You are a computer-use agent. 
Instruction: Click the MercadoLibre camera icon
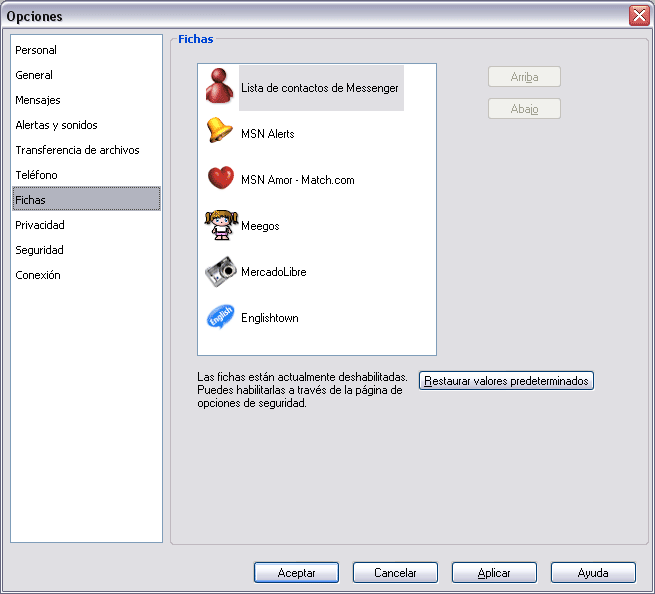coord(221,272)
